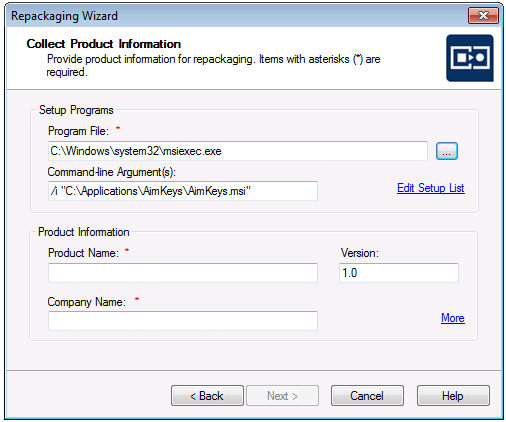
Task: Click the Product Name label
Action: [83, 253]
